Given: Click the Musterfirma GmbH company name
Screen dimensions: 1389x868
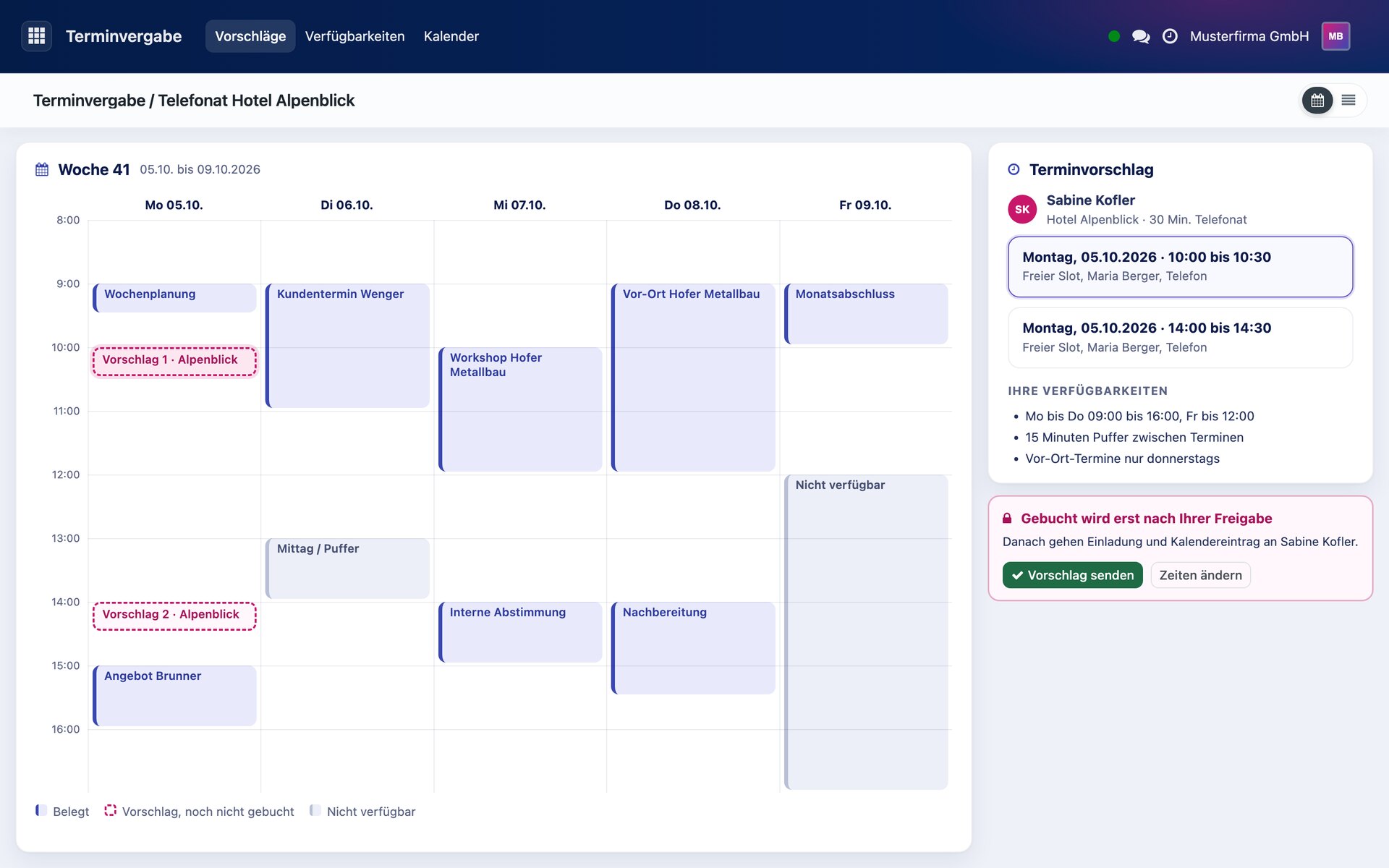Looking at the screenshot, I should [1249, 36].
